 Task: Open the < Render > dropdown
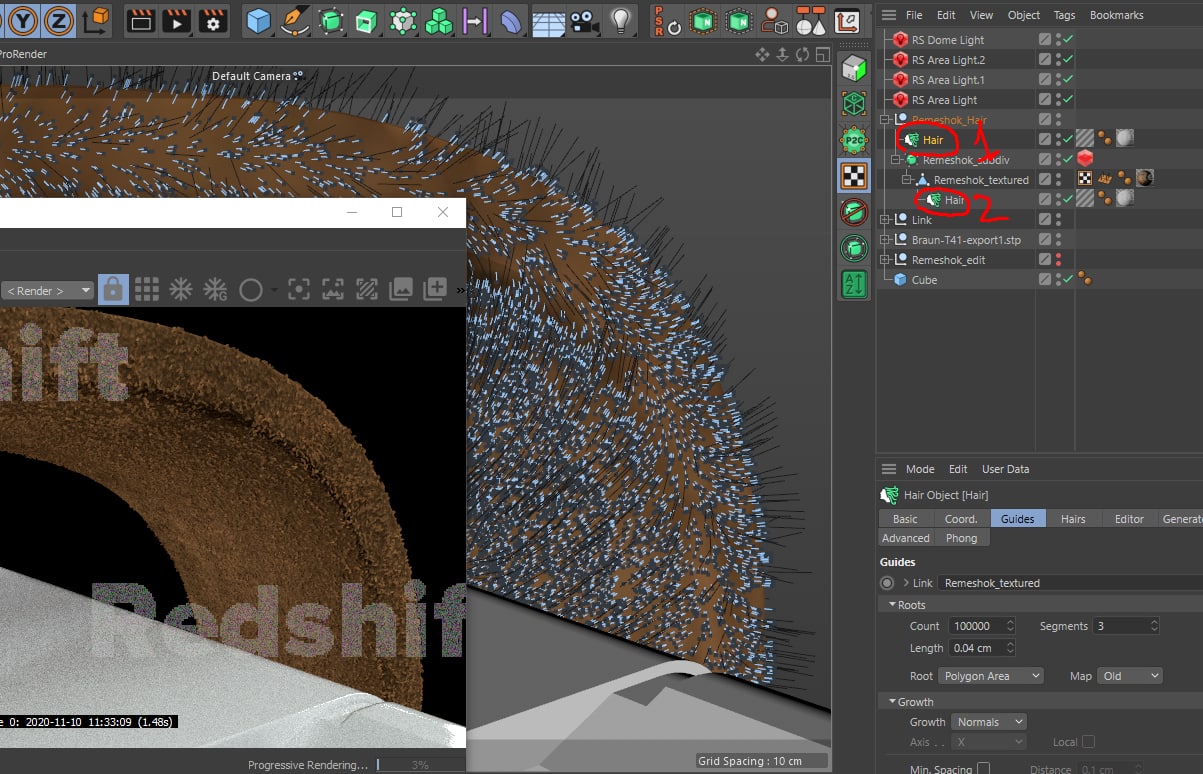(47, 290)
